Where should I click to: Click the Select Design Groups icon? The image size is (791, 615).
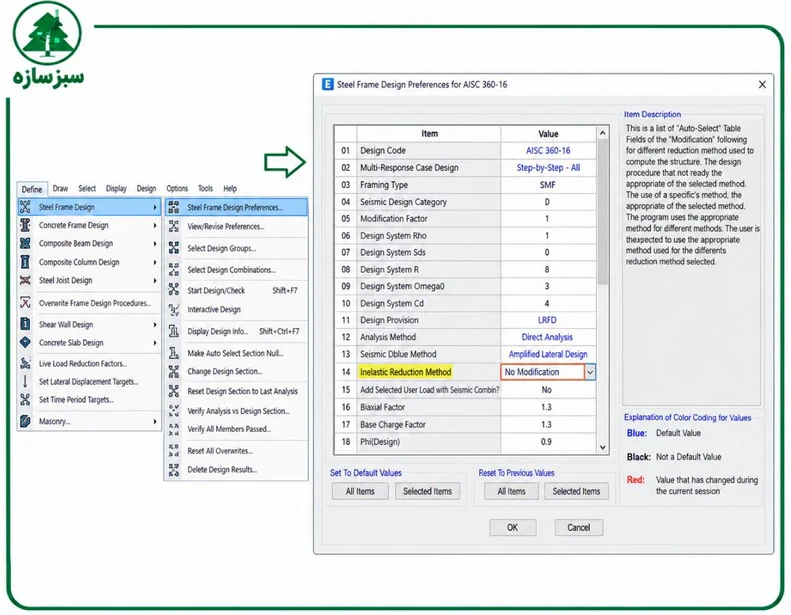point(174,248)
